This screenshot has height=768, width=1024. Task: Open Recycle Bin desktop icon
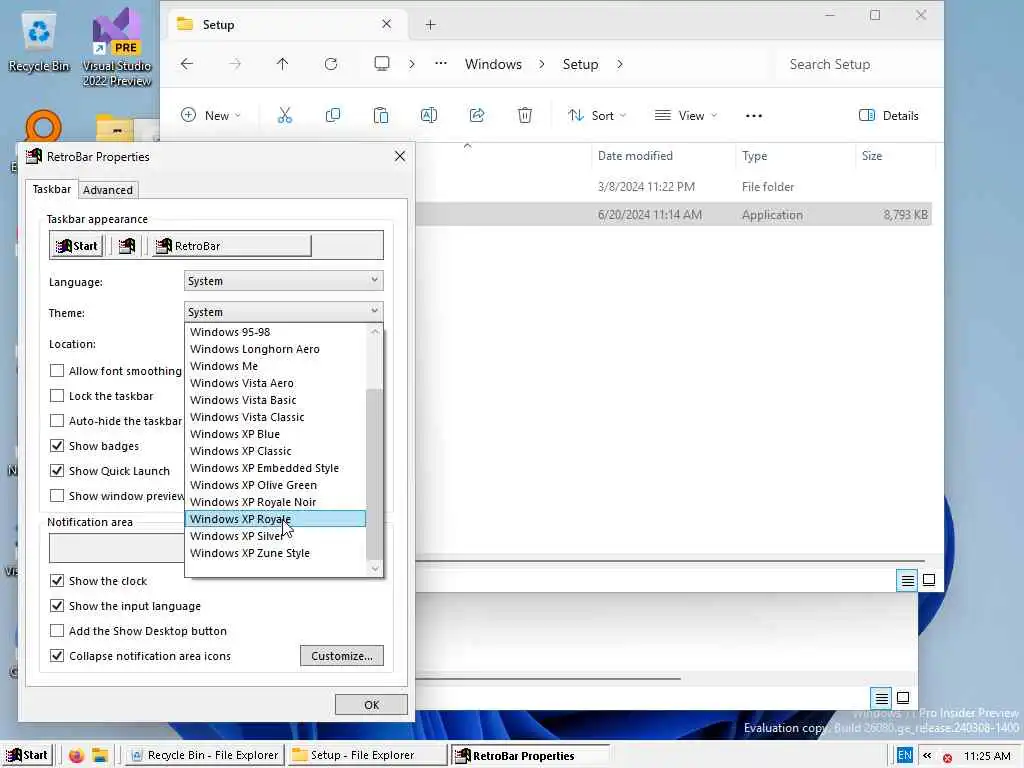(x=39, y=39)
